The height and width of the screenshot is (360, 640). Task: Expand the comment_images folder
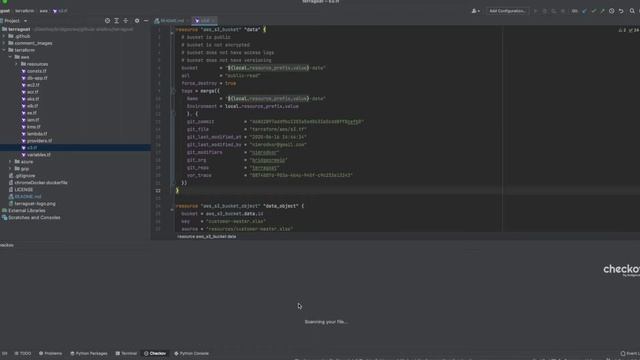pyautogui.click(x=4, y=43)
